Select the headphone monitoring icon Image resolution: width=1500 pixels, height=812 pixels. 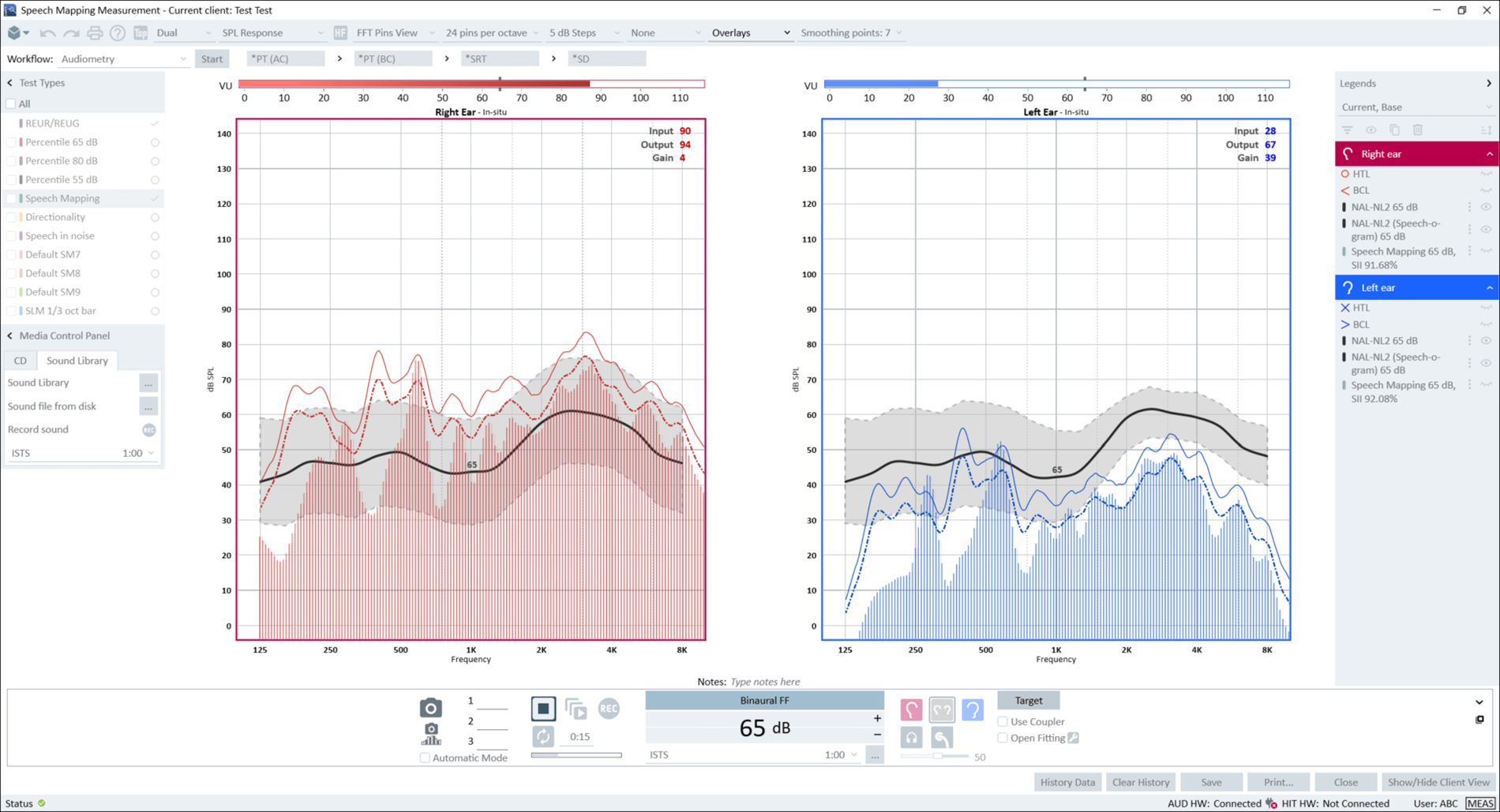coord(911,737)
